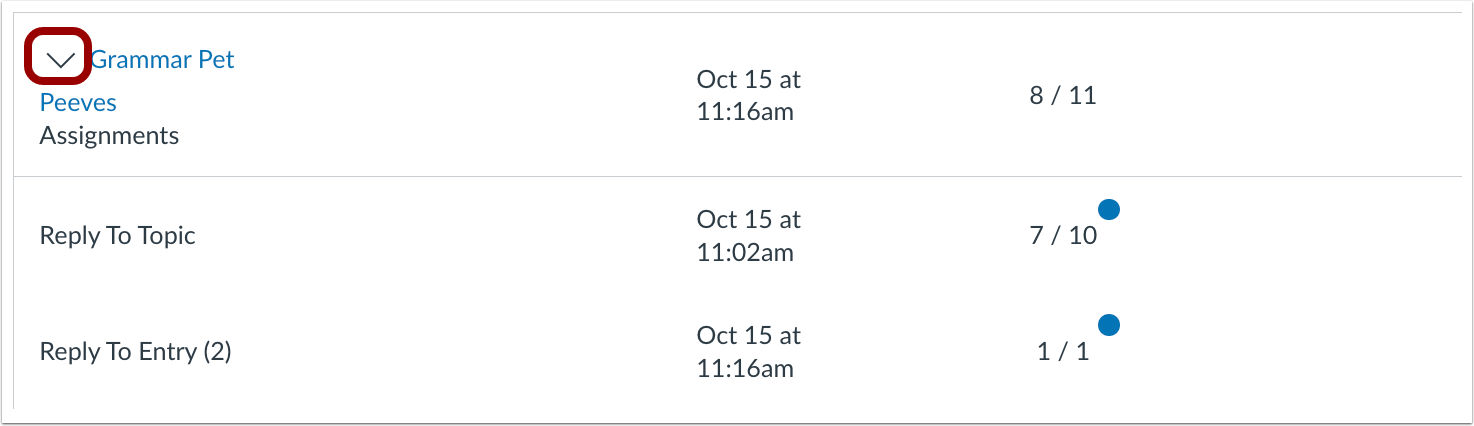Screen dimensions: 1474x426
Task: Click the 'Oct 15 at' text in first row
Action: click(749, 79)
